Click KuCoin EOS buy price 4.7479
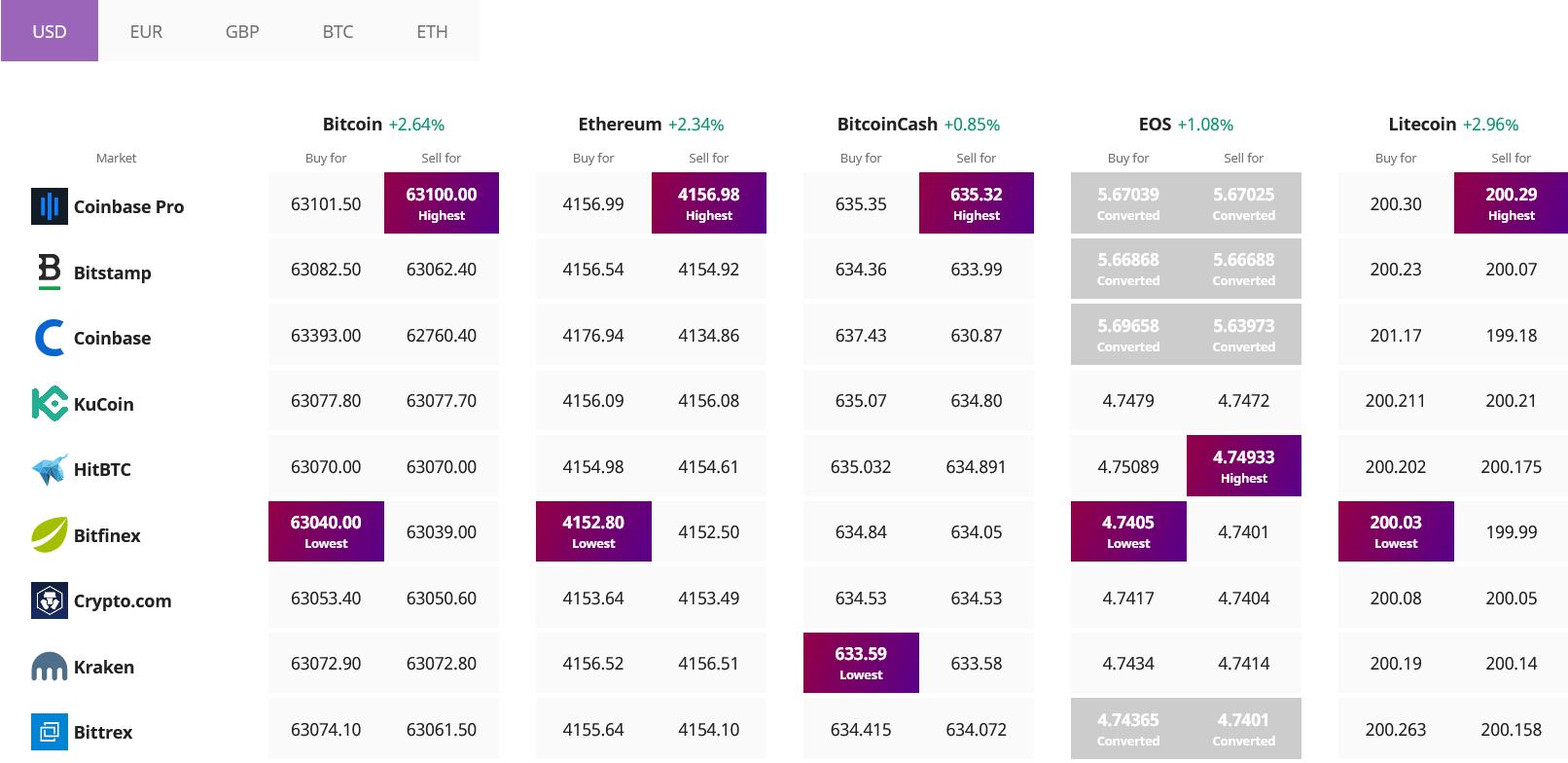Viewport: 1568px width, 763px height. (1128, 400)
